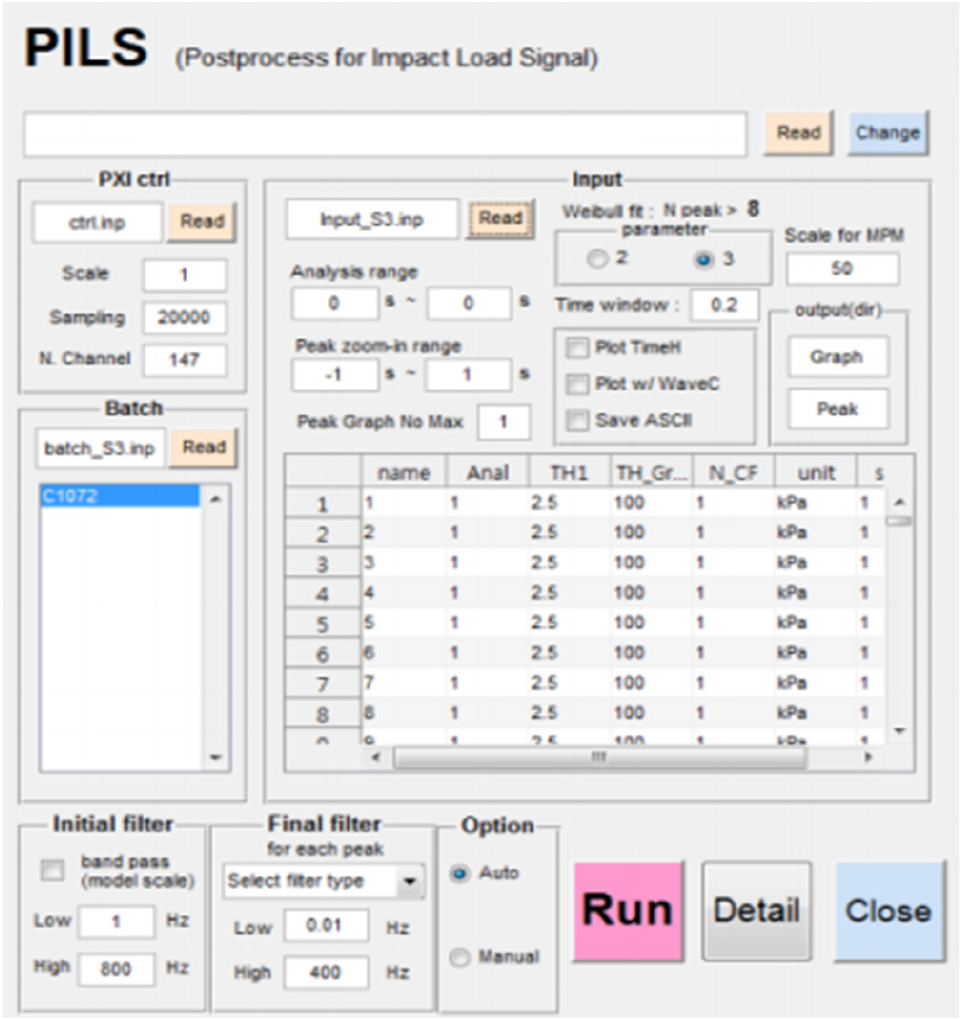
Task: Click the table's horizontal scroll-right arrow
Action: 868,757
